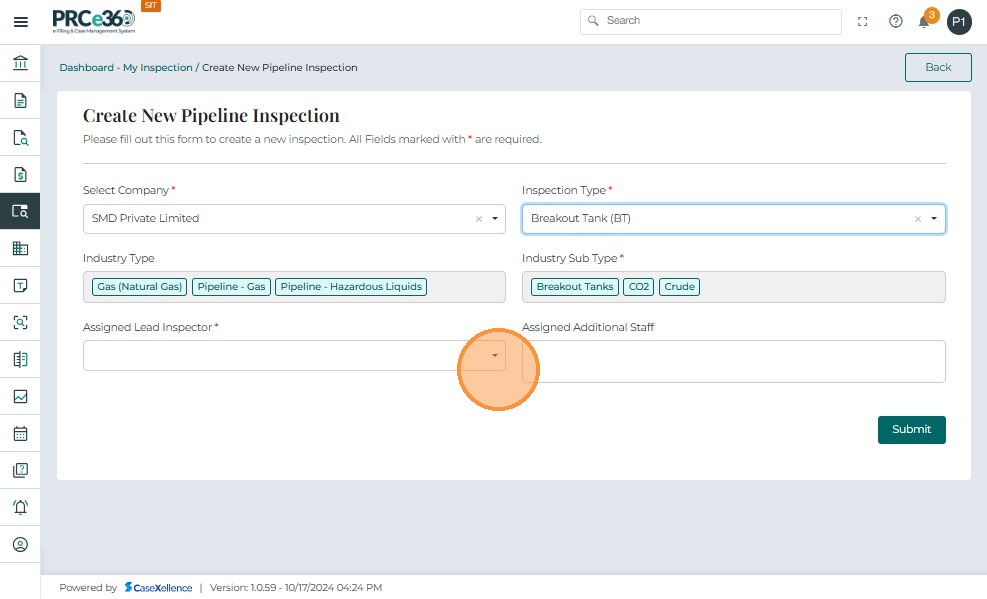The width and height of the screenshot is (987, 599).
Task: Open sidebar bank building icon
Action: [20, 63]
